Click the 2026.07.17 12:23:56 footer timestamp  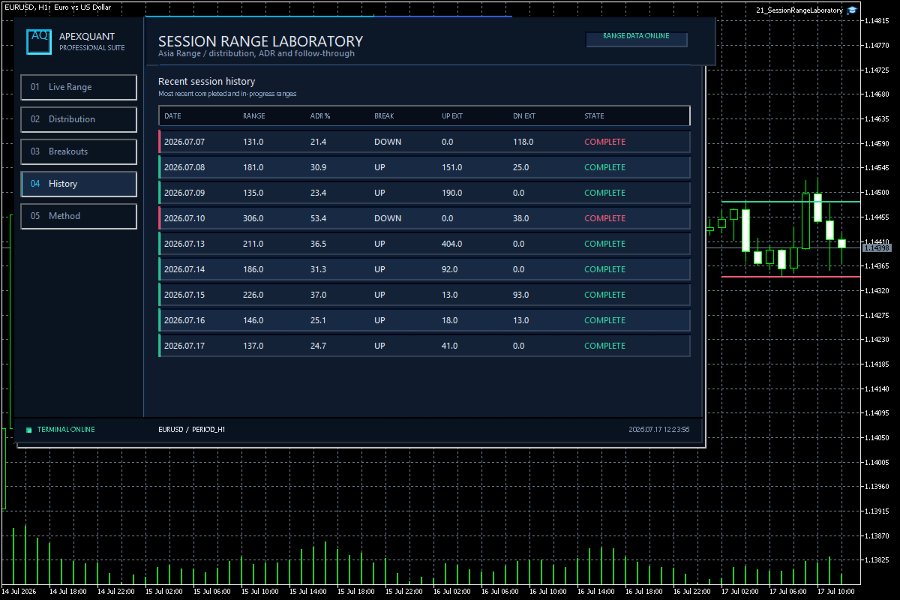pyautogui.click(x=659, y=429)
